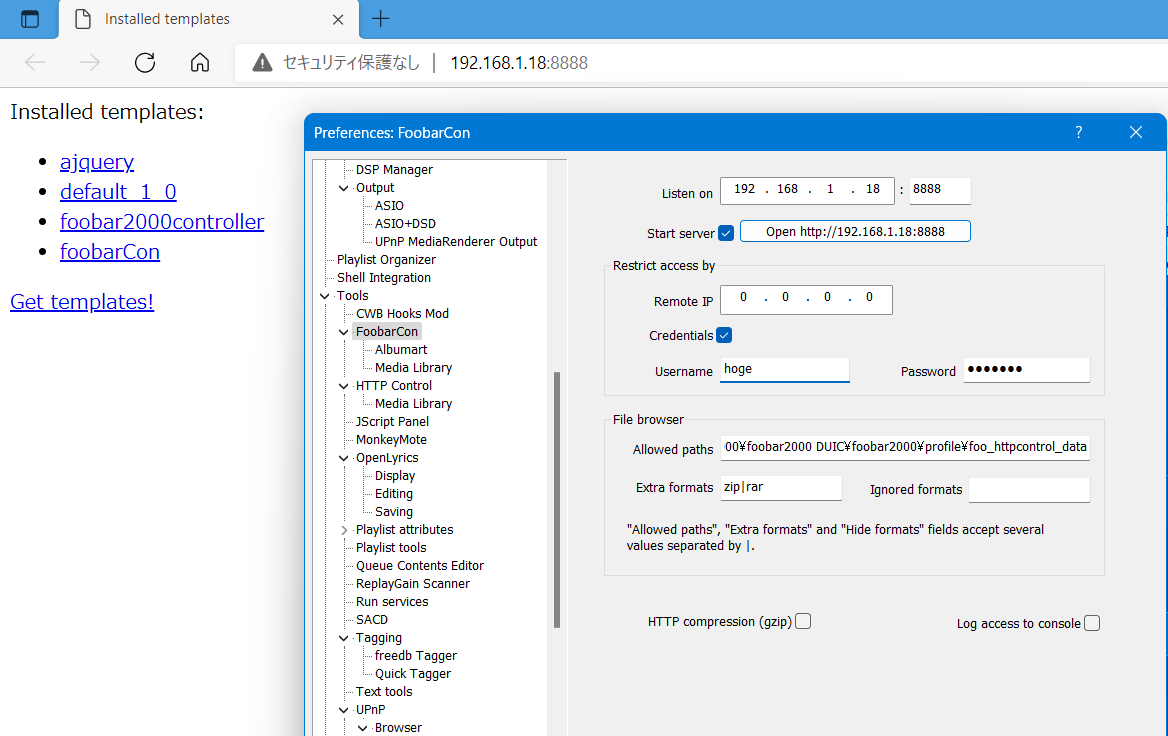This screenshot has width=1168, height=736.
Task: Click the browser tab actions icon
Action: coord(30,19)
